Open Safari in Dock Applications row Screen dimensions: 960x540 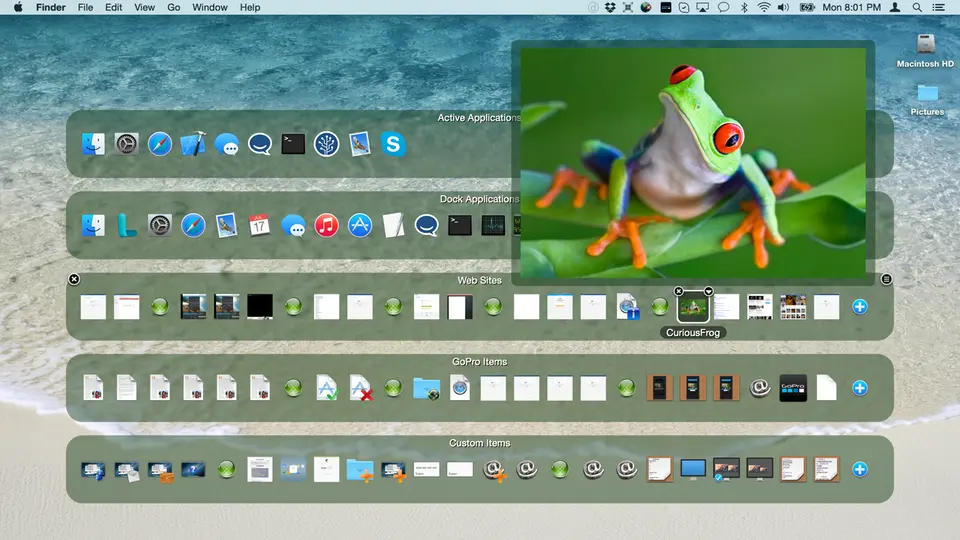tap(193, 225)
